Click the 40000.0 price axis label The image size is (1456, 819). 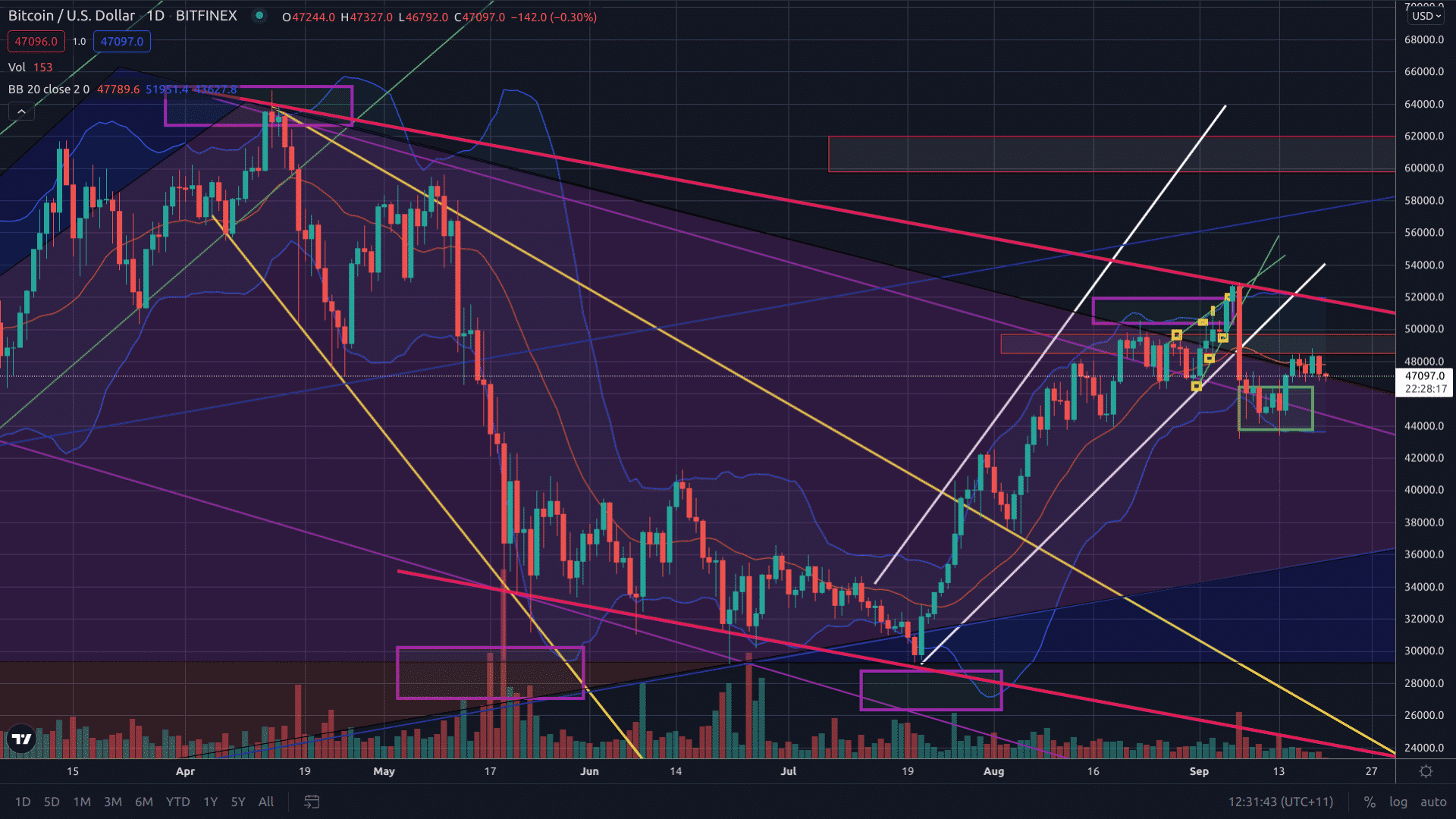click(x=1423, y=490)
